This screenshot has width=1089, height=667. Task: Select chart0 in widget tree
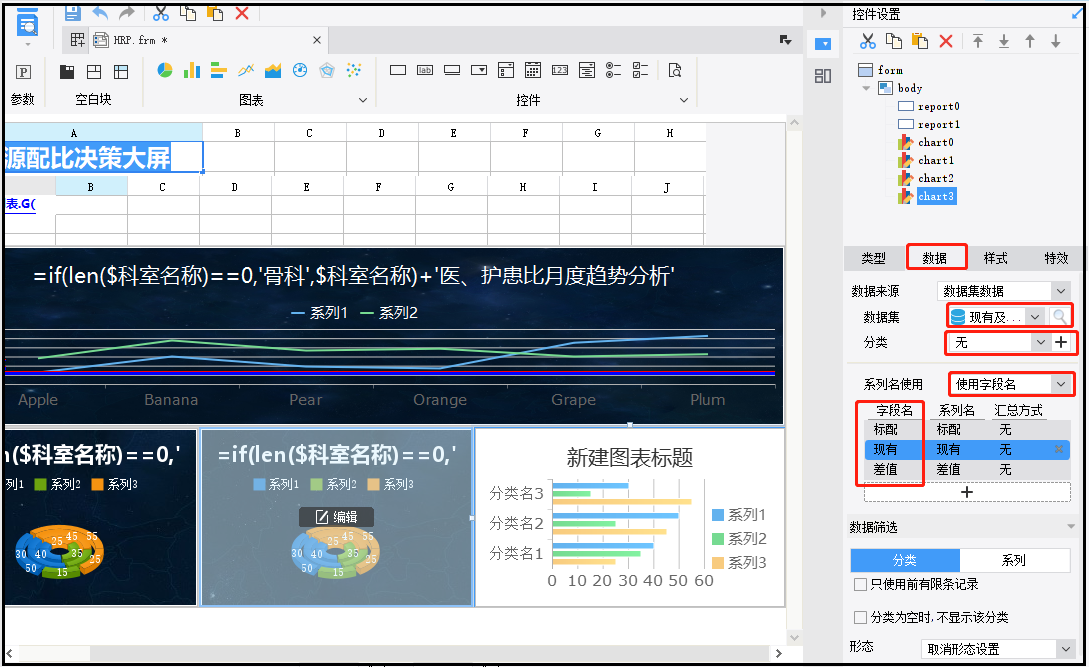936,142
